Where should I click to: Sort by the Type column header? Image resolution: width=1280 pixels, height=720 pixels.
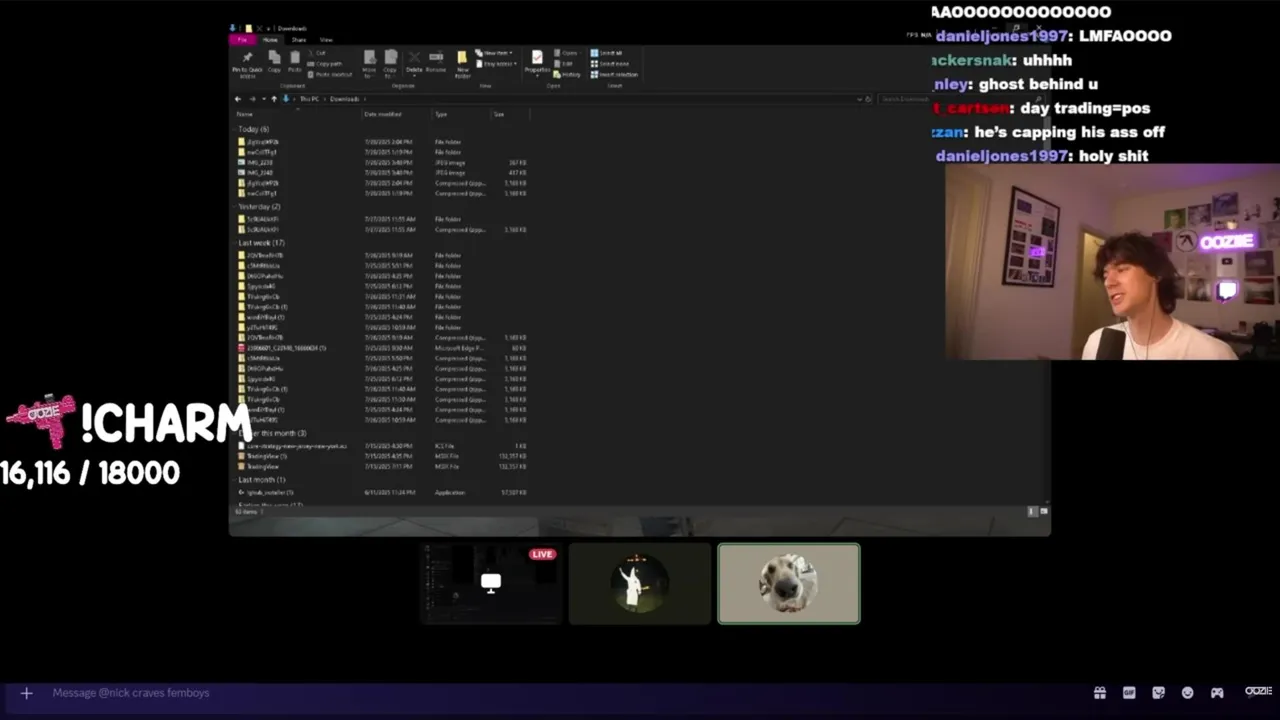[x=440, y=114]
